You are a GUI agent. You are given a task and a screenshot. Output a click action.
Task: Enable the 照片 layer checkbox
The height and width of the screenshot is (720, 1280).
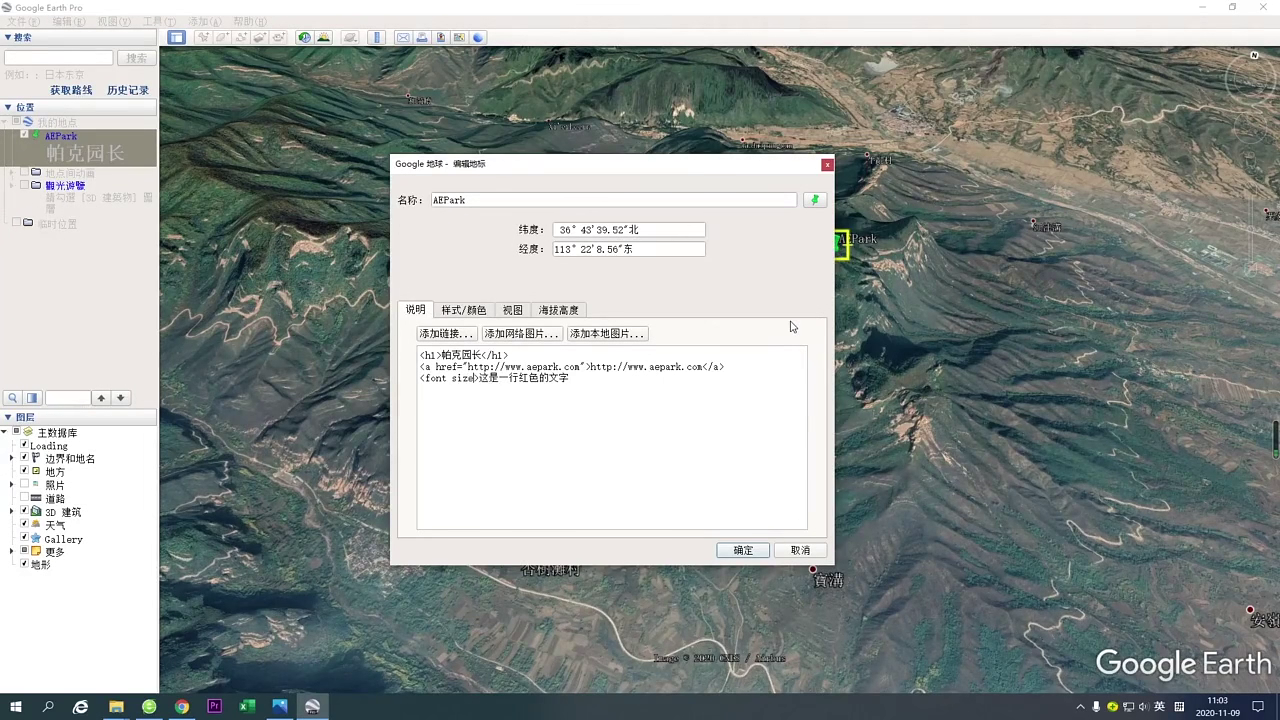(x=25, y=484)
